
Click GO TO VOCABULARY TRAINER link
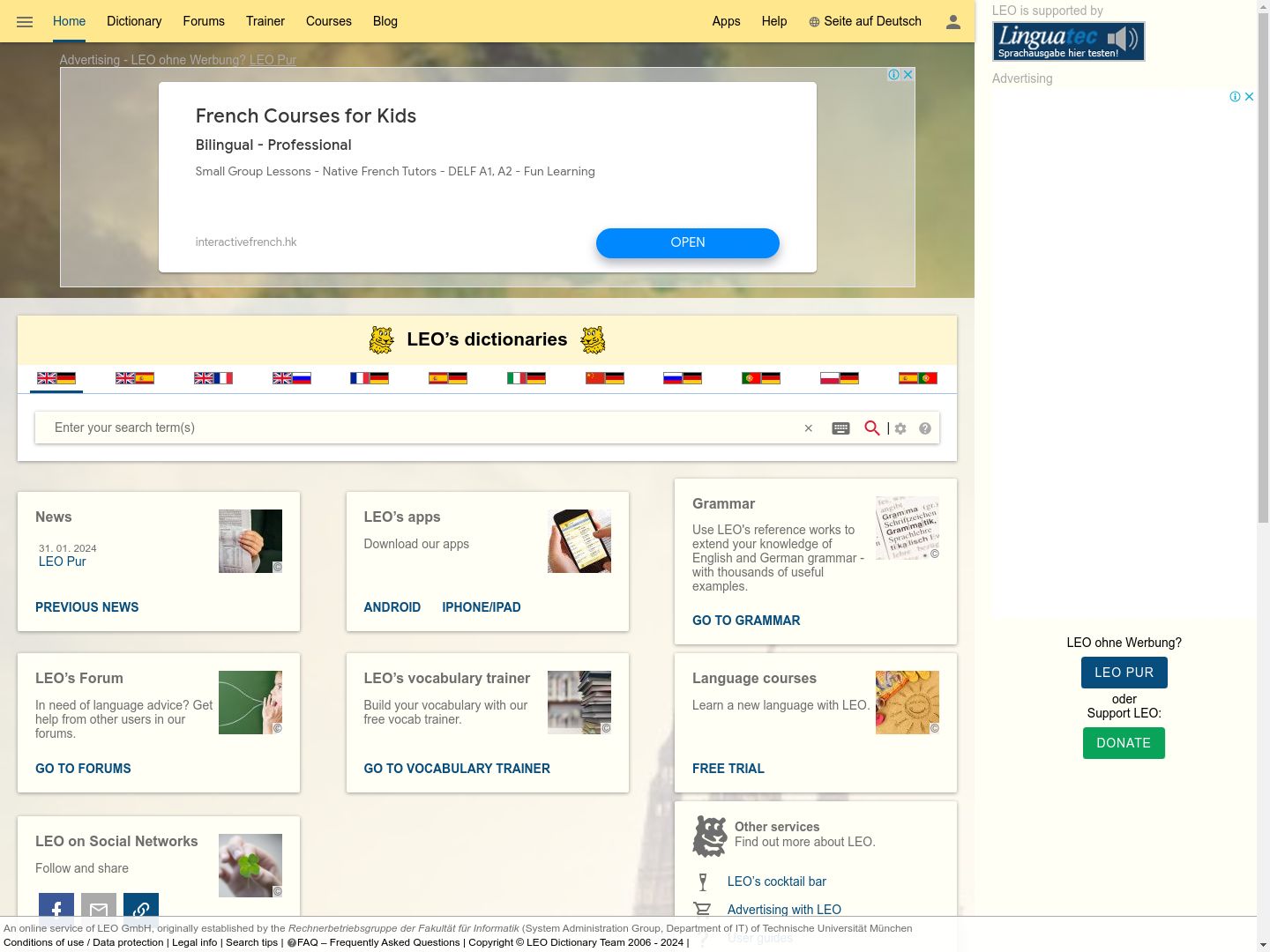point(457,769)
